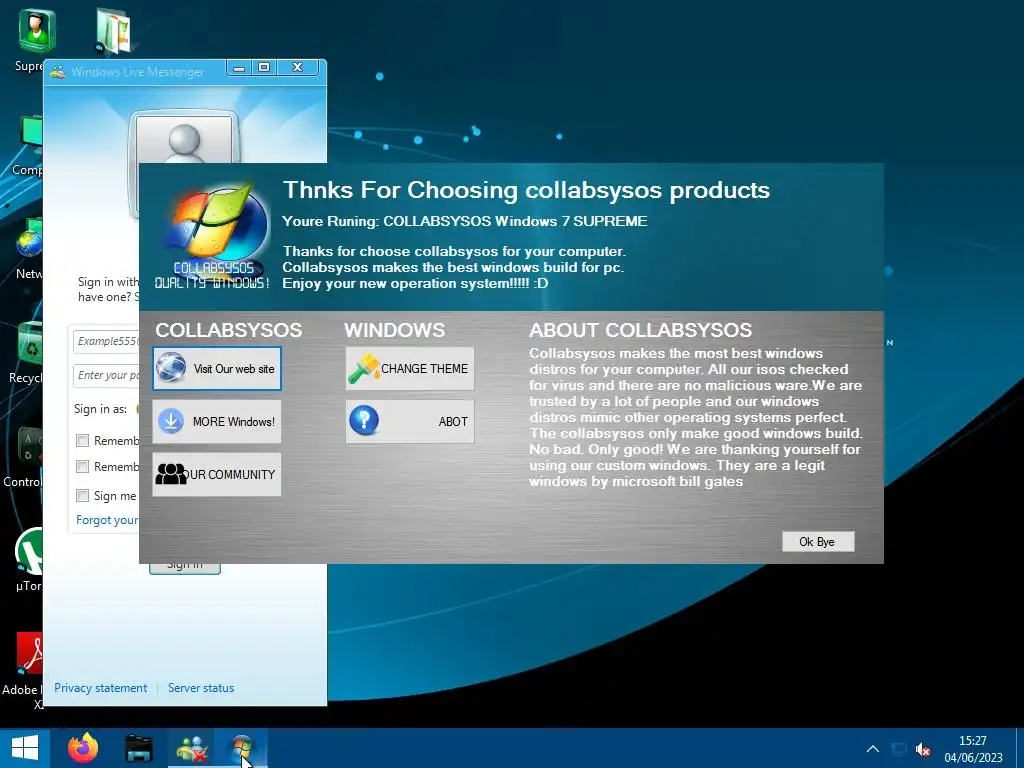Focus the Enter your password field
This screenshot has width=1024, height=768.
click(106, 376)
